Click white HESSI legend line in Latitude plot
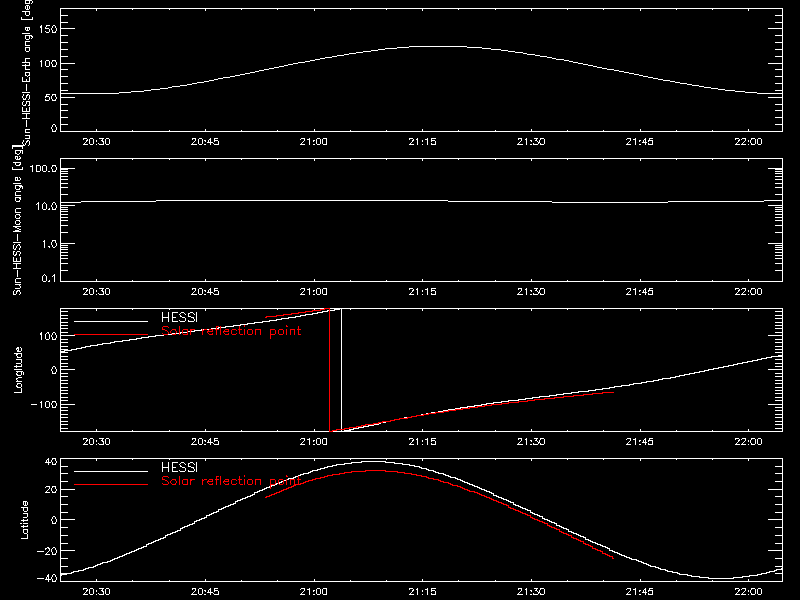Viewport: 800px width, 600px height. (x=111, y=471)
